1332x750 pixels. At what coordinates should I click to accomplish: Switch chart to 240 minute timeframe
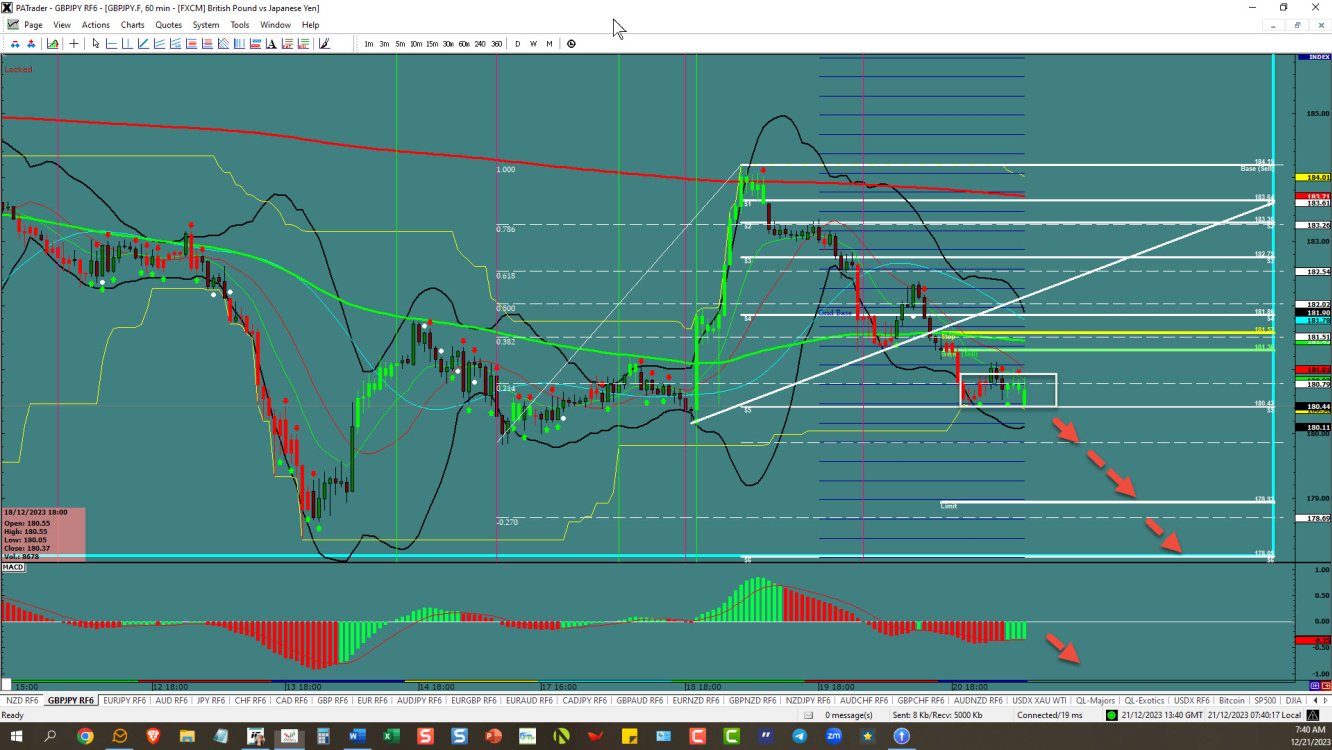point(480,44)
